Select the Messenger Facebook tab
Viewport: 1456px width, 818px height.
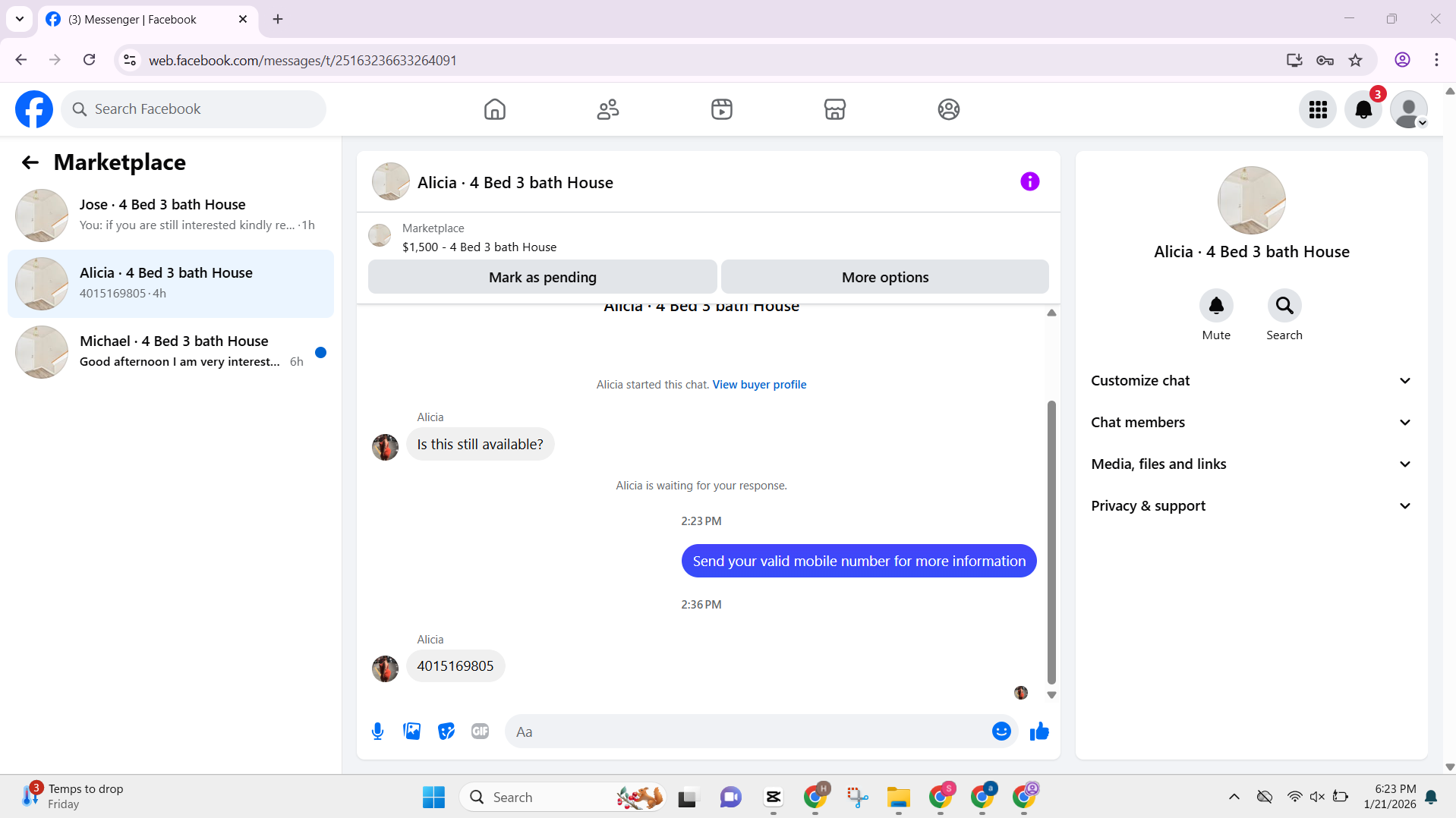[148, 19]
